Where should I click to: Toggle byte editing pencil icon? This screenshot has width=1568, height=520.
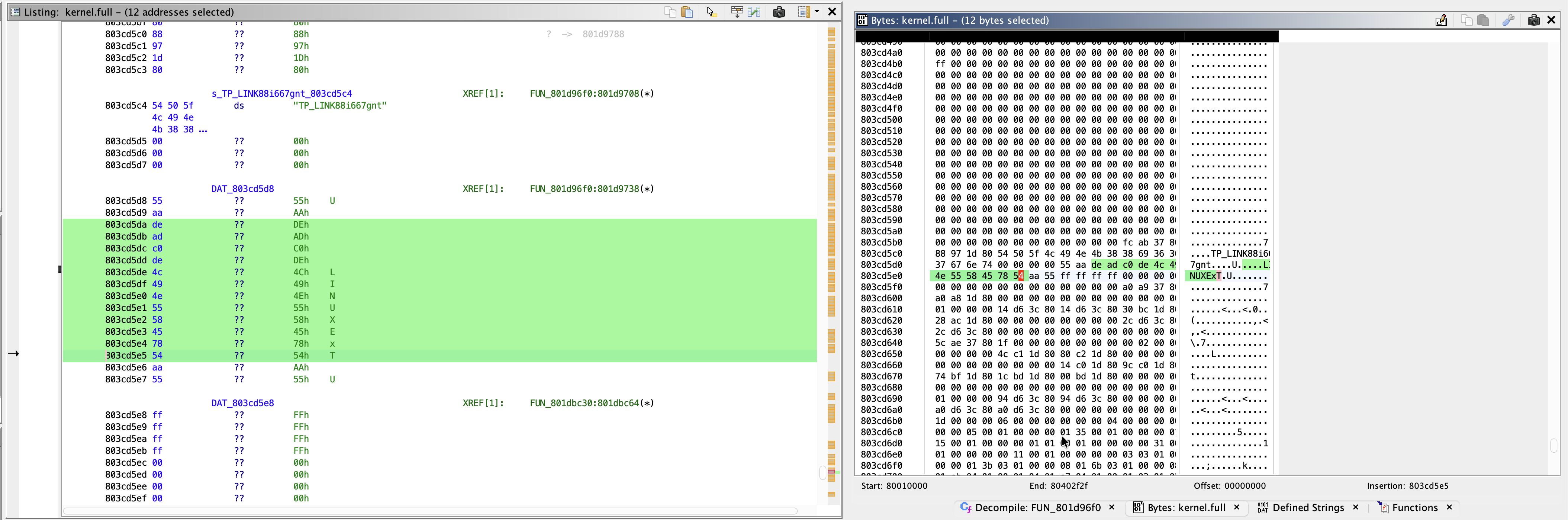pos(1441,20)
